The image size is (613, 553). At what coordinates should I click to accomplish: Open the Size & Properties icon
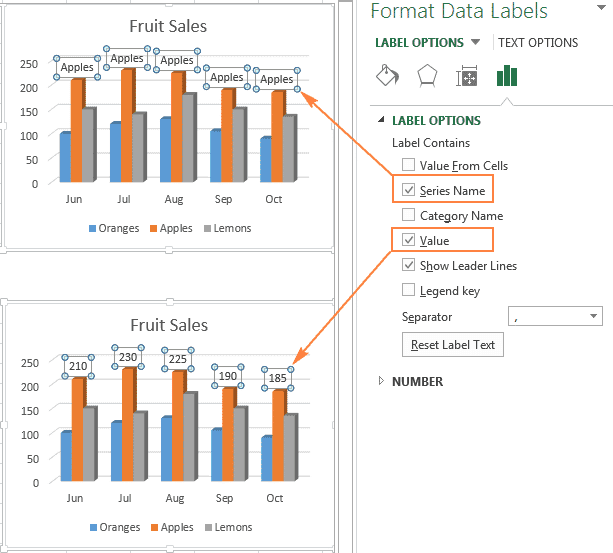(x=467, y=77)
